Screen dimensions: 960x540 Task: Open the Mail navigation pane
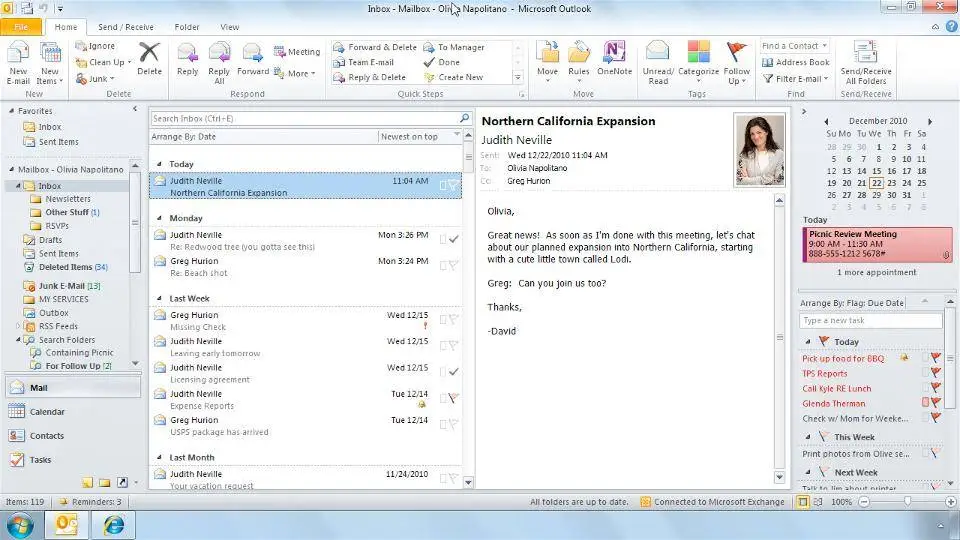click(x=72, y=388)
